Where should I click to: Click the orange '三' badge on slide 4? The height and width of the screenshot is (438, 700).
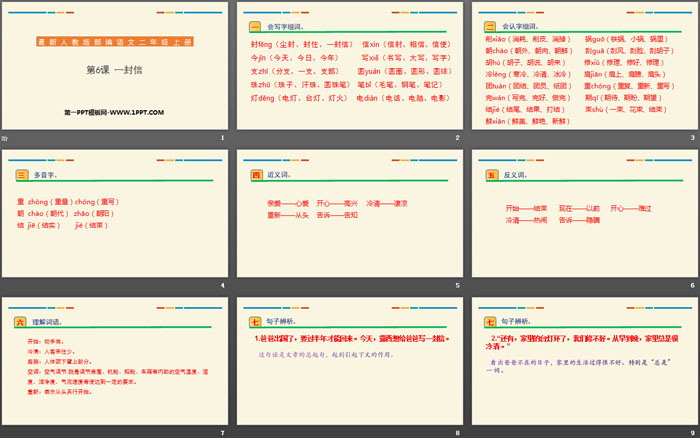click(x=20, y=174)
